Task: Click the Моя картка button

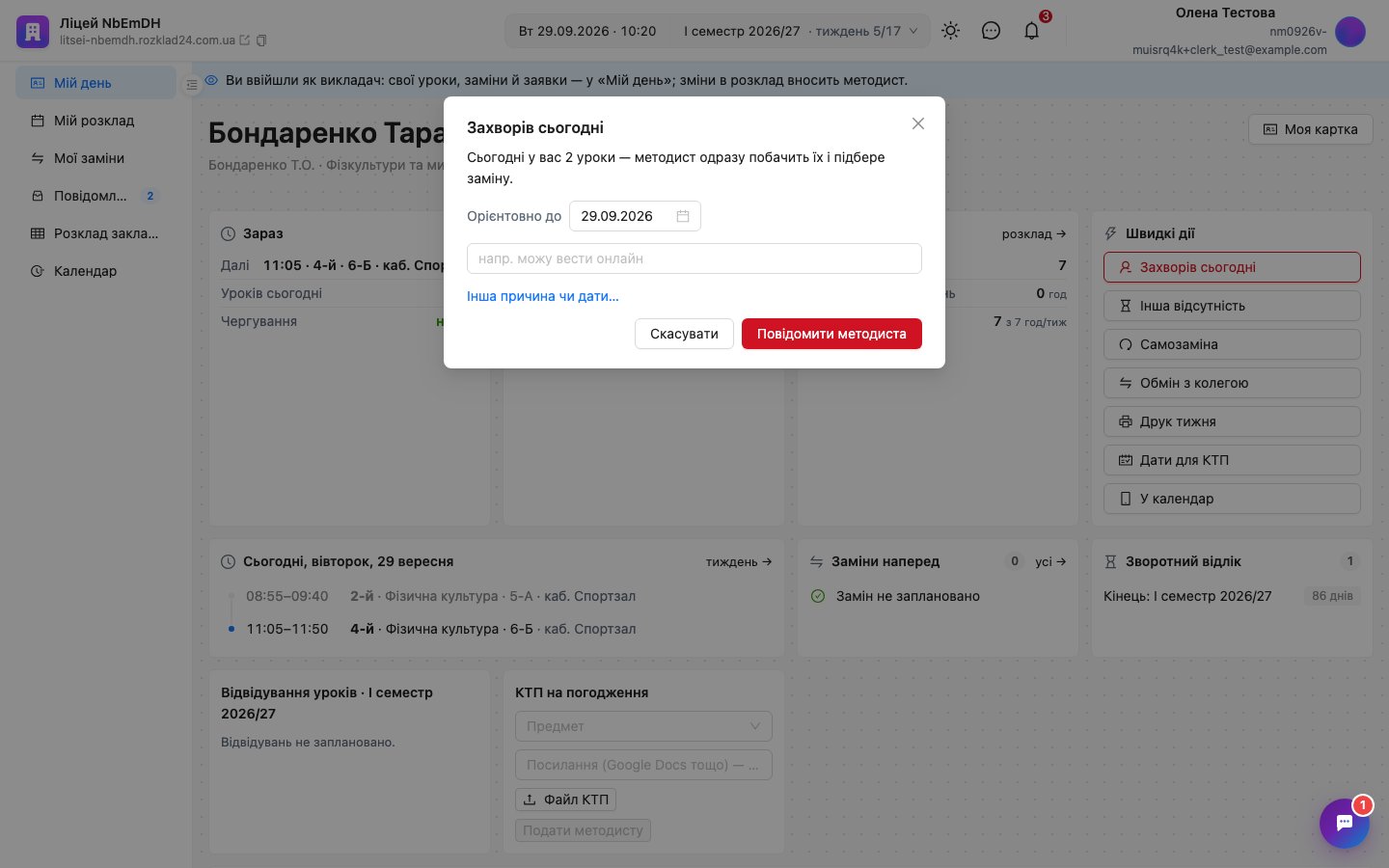Action: click(x=1311, y=129)
